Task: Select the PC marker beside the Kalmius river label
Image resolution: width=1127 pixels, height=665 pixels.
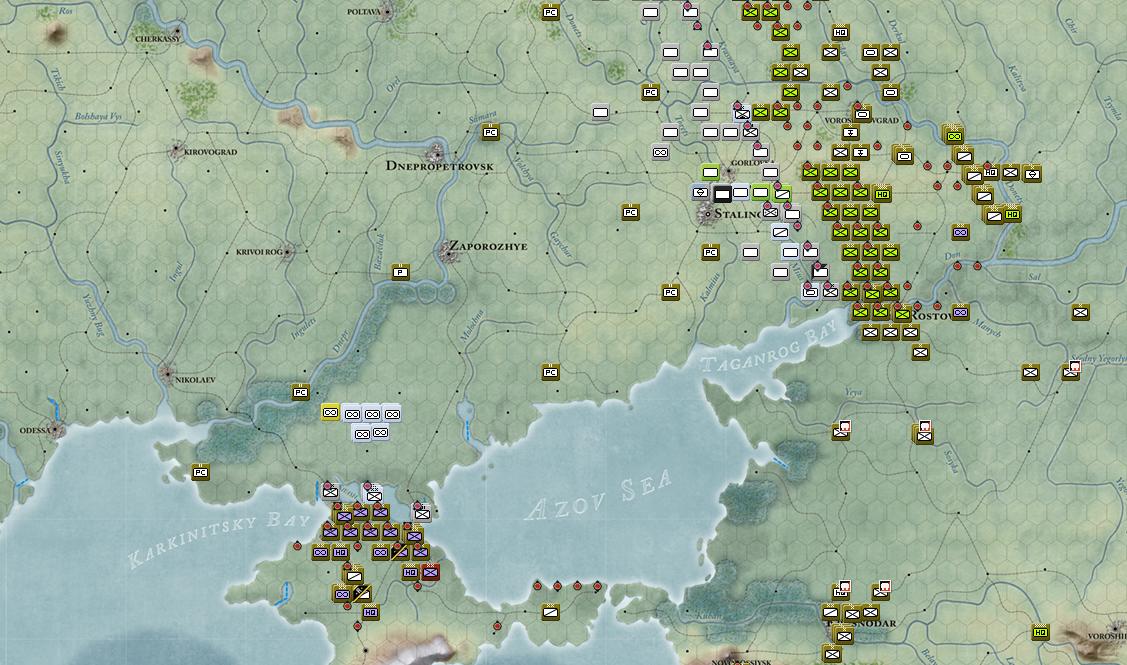Action: tap(671, 293)
